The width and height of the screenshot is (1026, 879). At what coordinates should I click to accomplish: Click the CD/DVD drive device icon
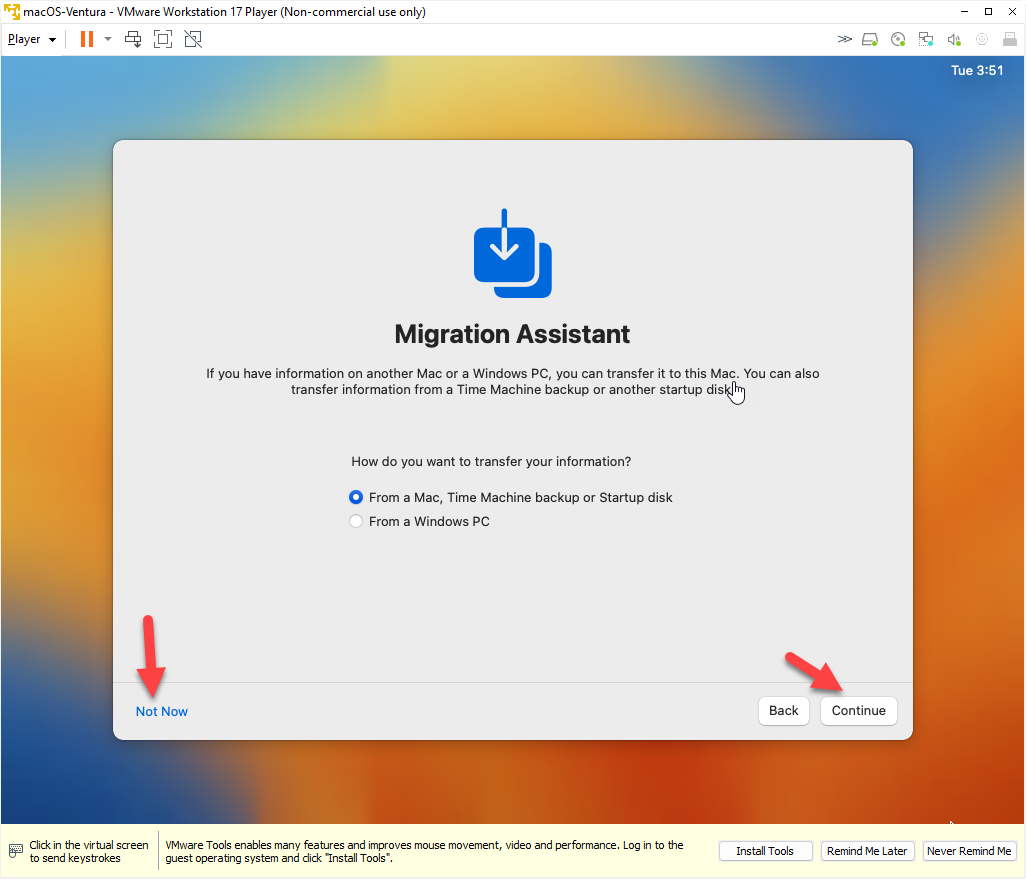(x=898, y=39)
